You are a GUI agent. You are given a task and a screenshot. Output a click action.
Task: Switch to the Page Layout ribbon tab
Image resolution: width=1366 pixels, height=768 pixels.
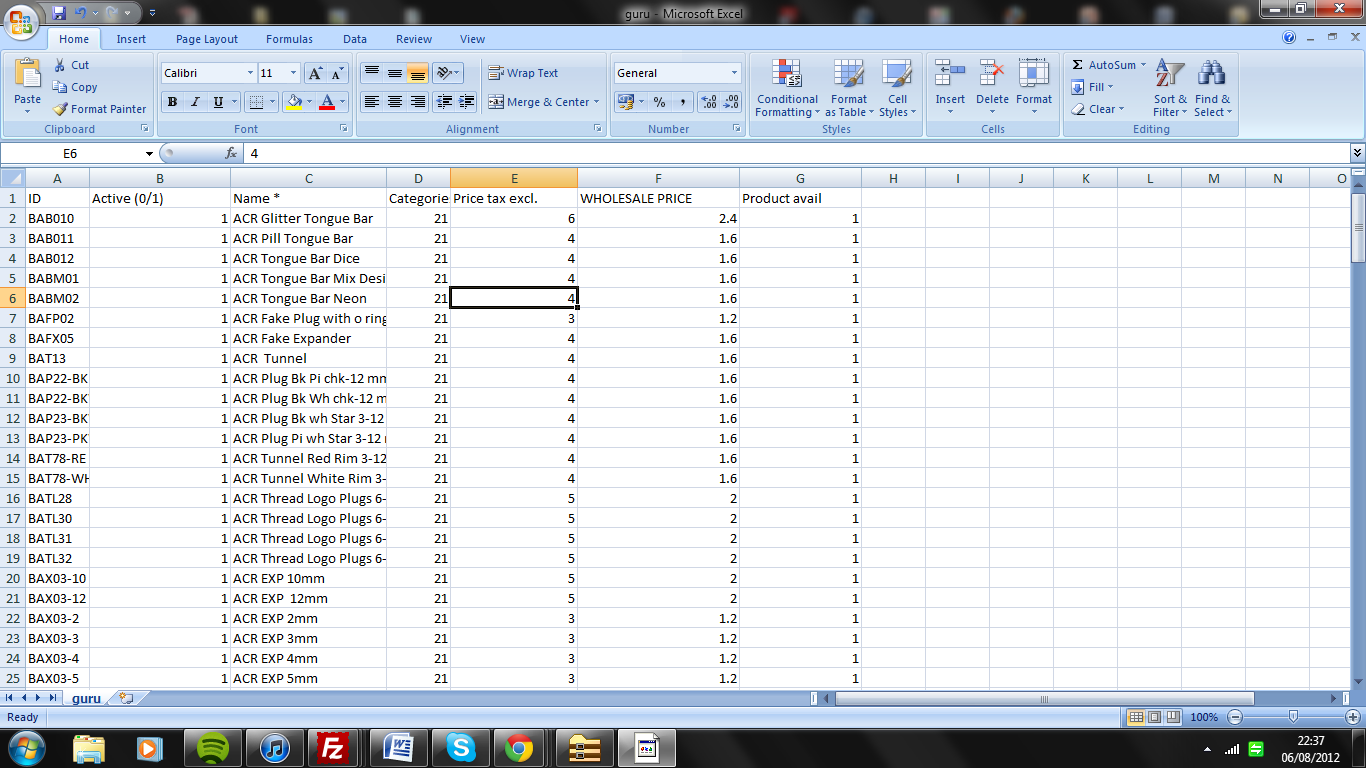pos(207,39)
